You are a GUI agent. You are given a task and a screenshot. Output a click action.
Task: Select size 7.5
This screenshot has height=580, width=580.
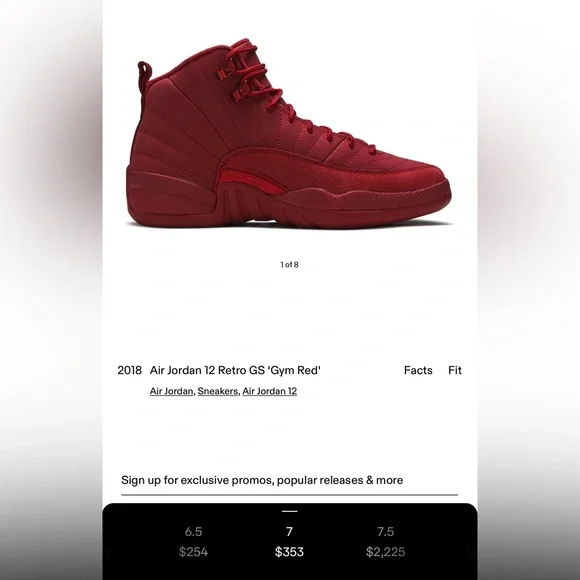[x=385, y=532]
